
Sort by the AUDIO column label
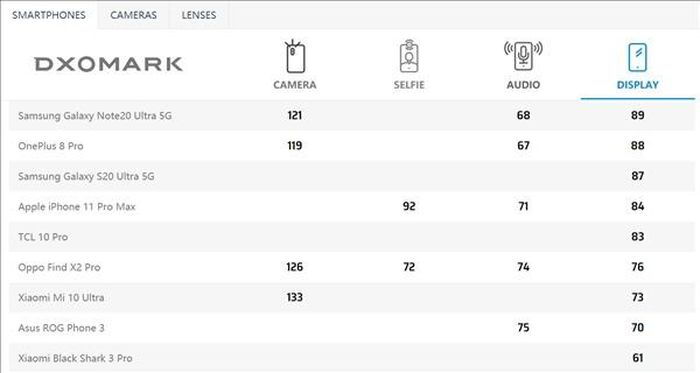[523, 85]
